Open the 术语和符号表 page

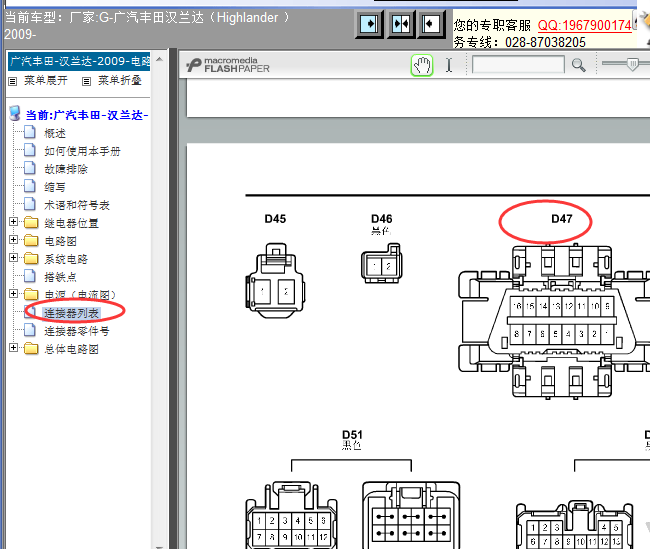(77, 205)
